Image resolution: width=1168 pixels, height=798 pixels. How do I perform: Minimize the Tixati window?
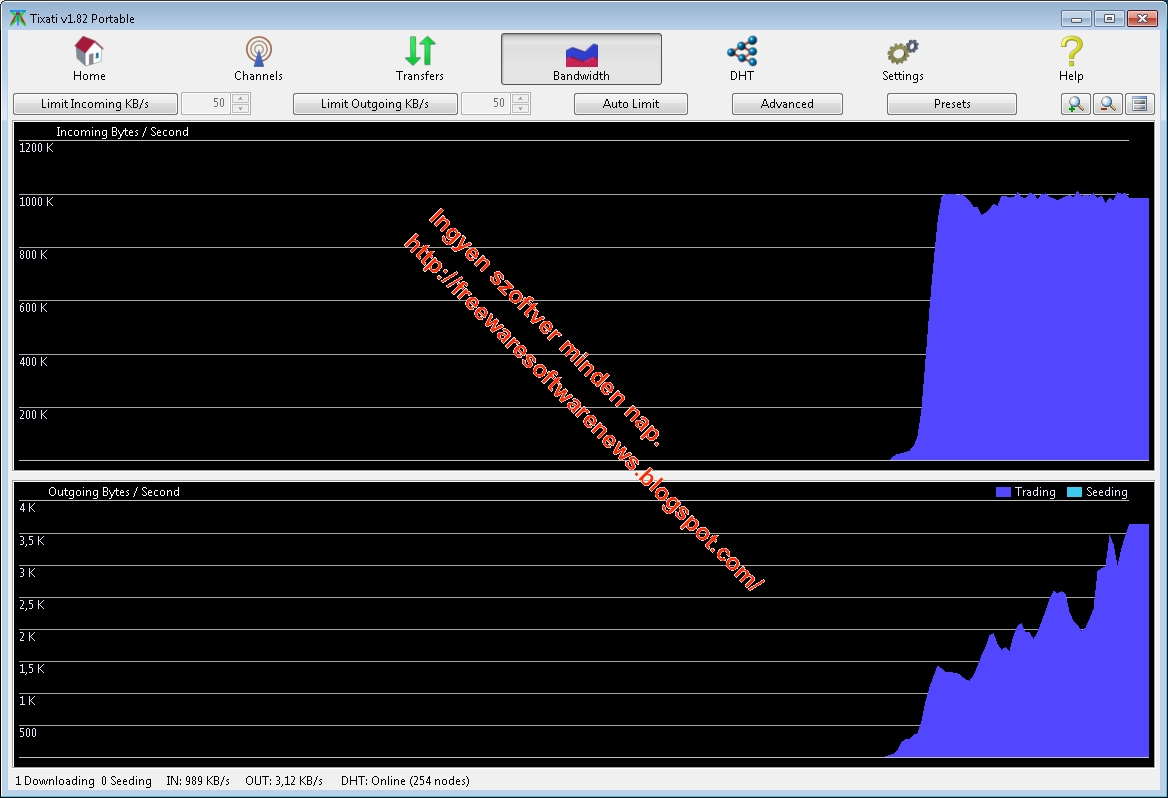click(1076, 18)
